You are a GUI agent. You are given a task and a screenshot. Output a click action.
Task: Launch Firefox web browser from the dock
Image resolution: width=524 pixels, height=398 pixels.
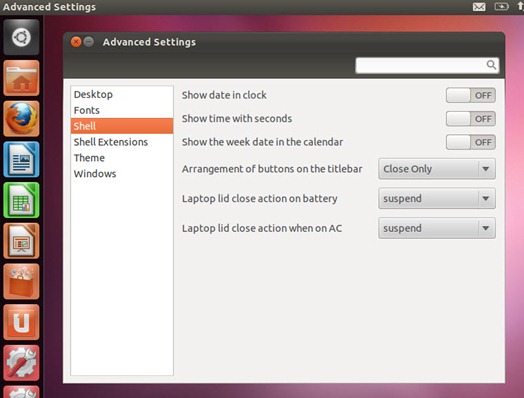pyautogui.click(x=21, y=119)
